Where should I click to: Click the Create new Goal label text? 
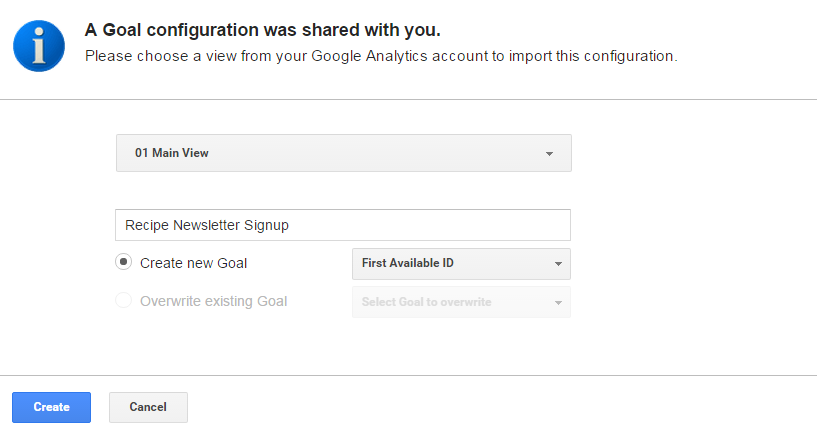[x=193, y=263]
